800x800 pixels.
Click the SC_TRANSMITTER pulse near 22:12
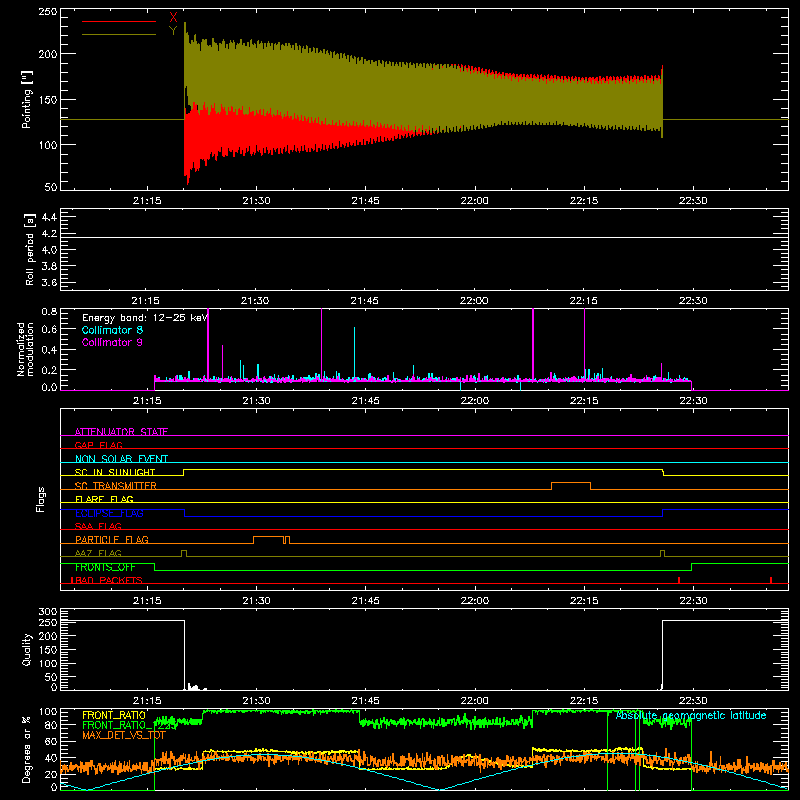[571, 485]
